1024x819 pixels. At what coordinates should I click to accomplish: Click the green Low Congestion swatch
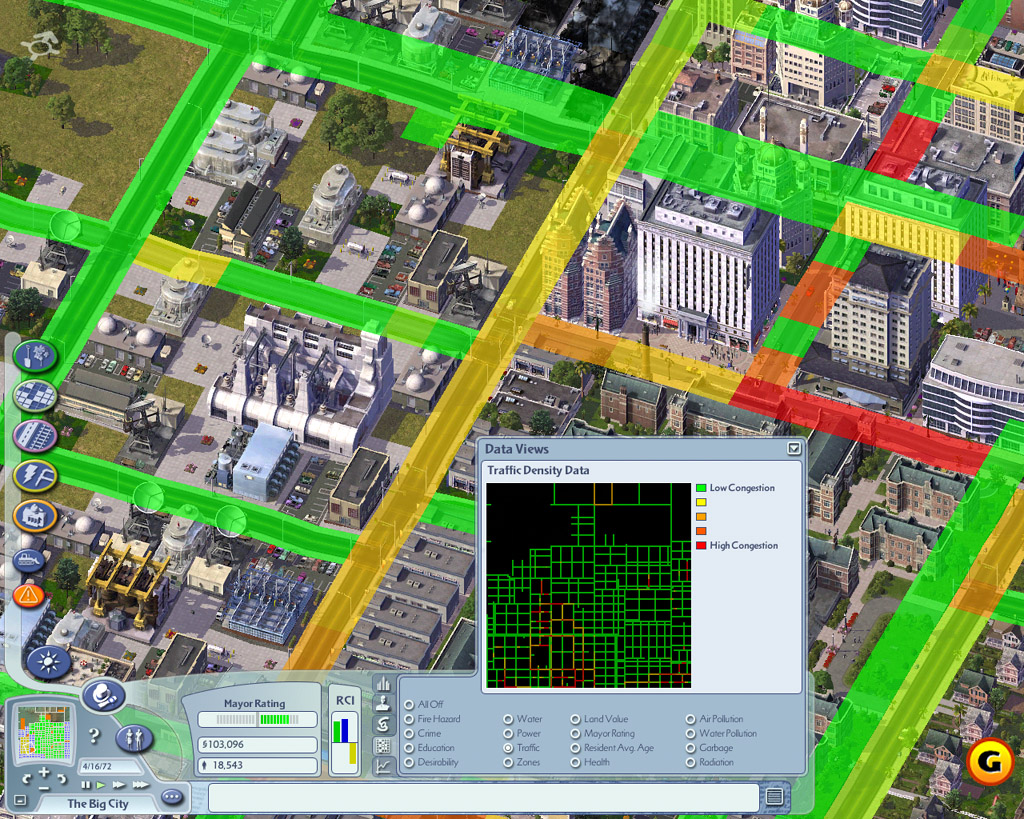pyautogui.click(x=701, y=488)
